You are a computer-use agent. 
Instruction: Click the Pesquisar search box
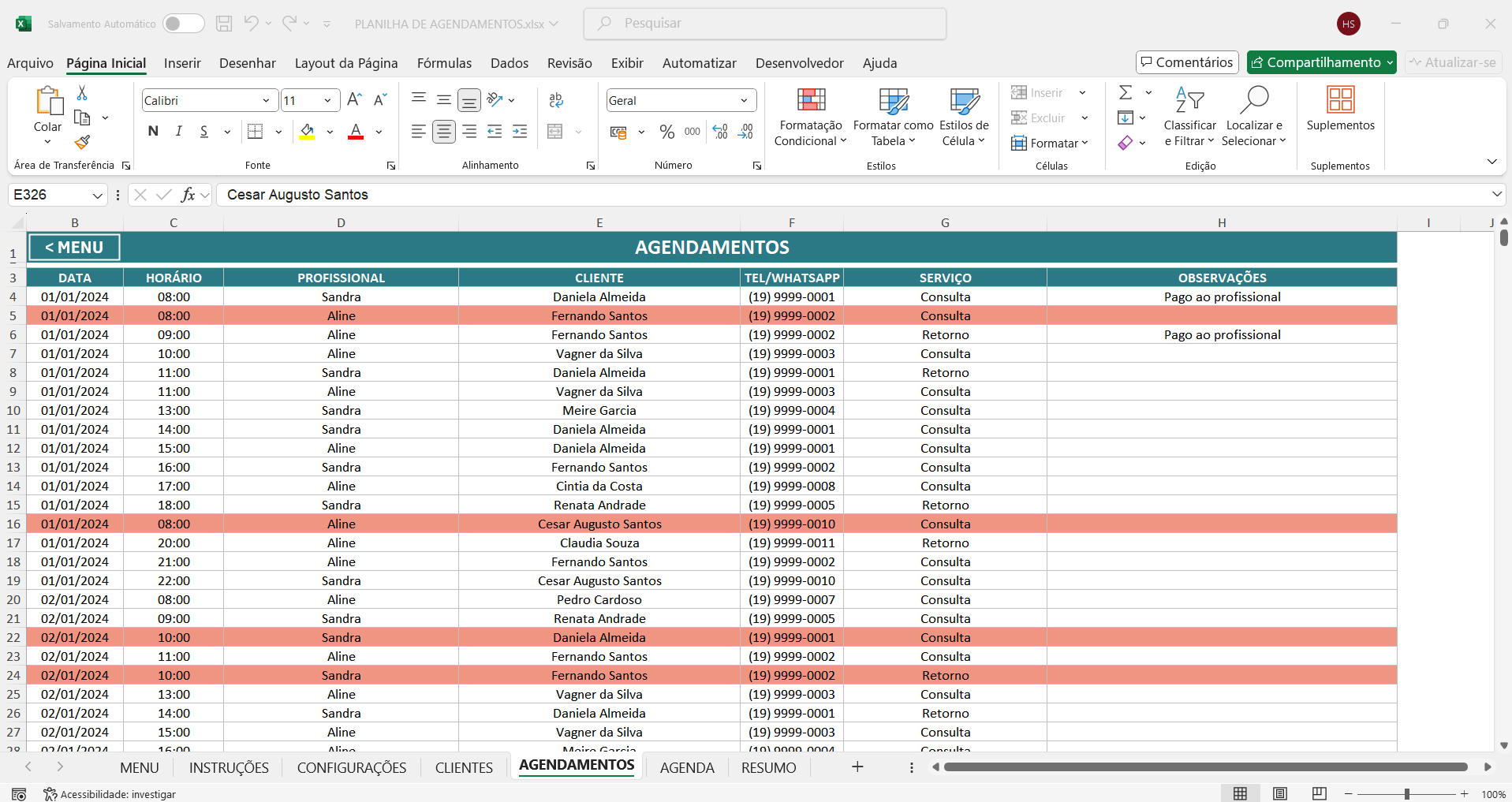coord(765,24)
